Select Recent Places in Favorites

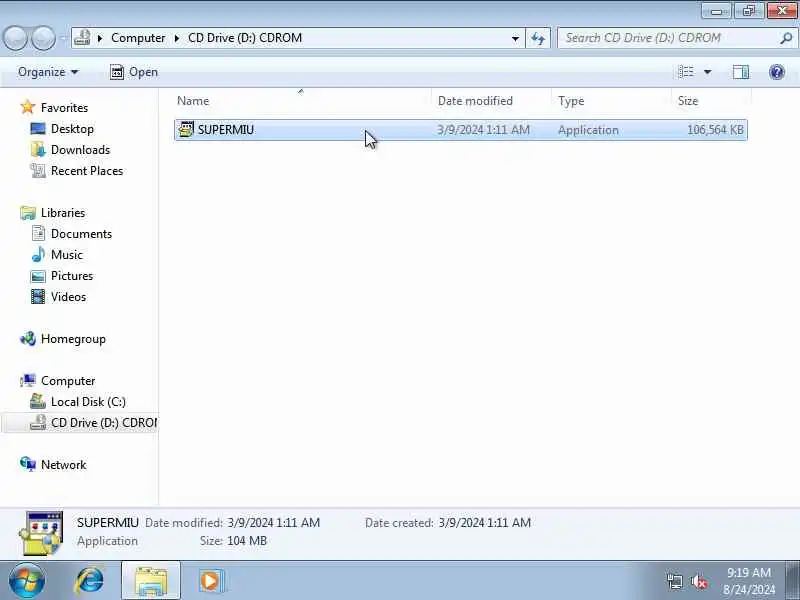87,170
